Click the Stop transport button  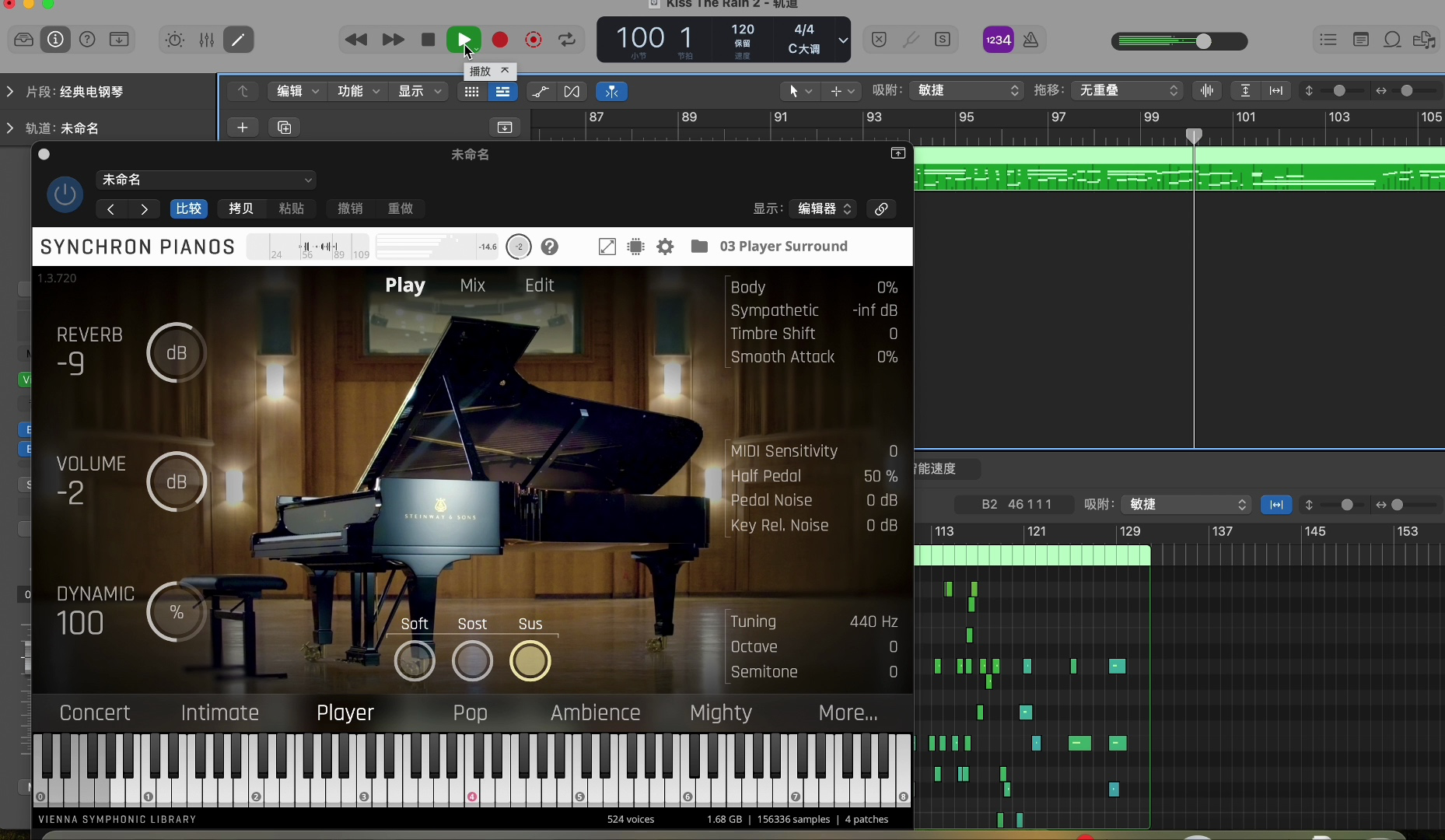tap(428, 40)
